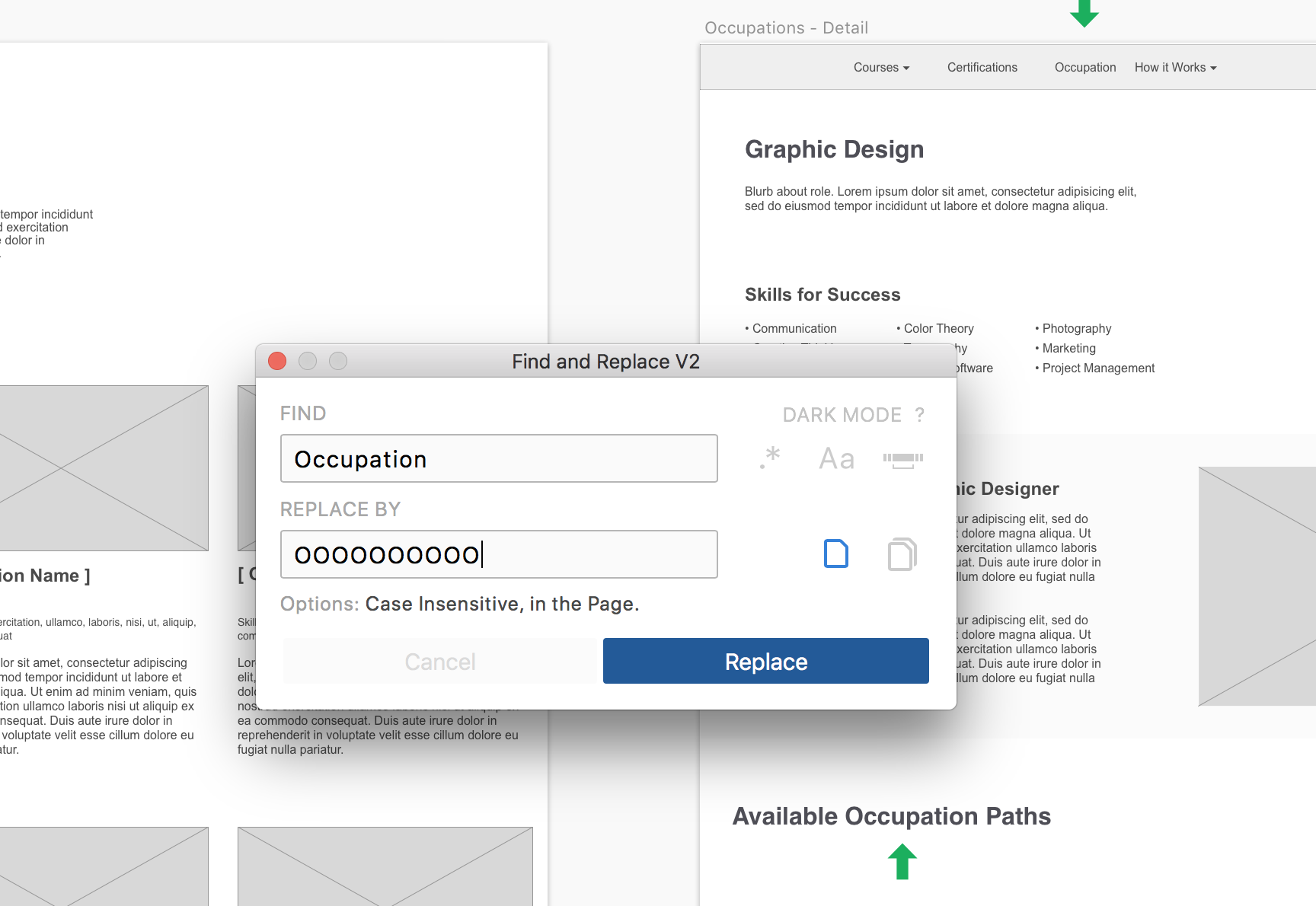Click the Graphic Designer card image placeholder
The height and width of the screenshot is (906, 1316).
(1256, 586)
